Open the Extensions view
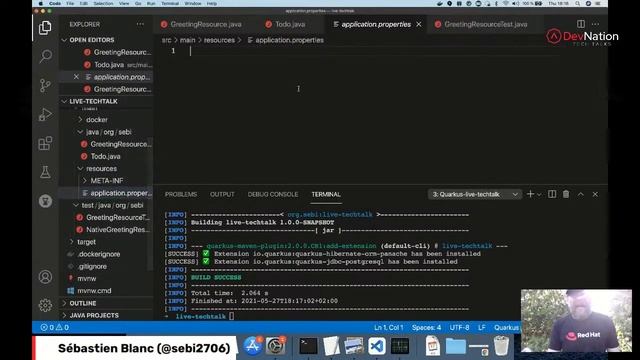640x360 pixels. (45, 143)
